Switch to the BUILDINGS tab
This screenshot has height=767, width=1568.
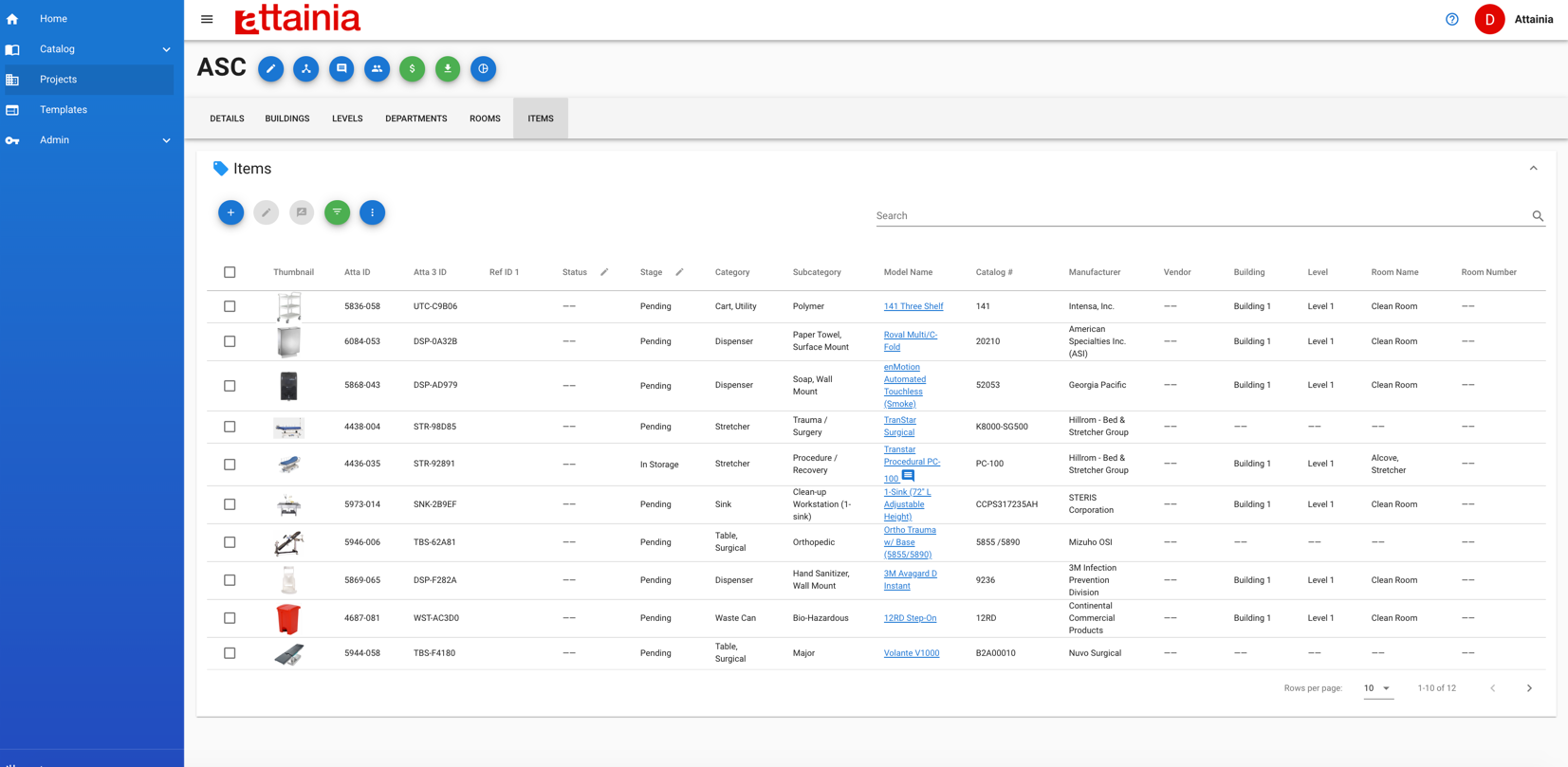click(287, 119)
